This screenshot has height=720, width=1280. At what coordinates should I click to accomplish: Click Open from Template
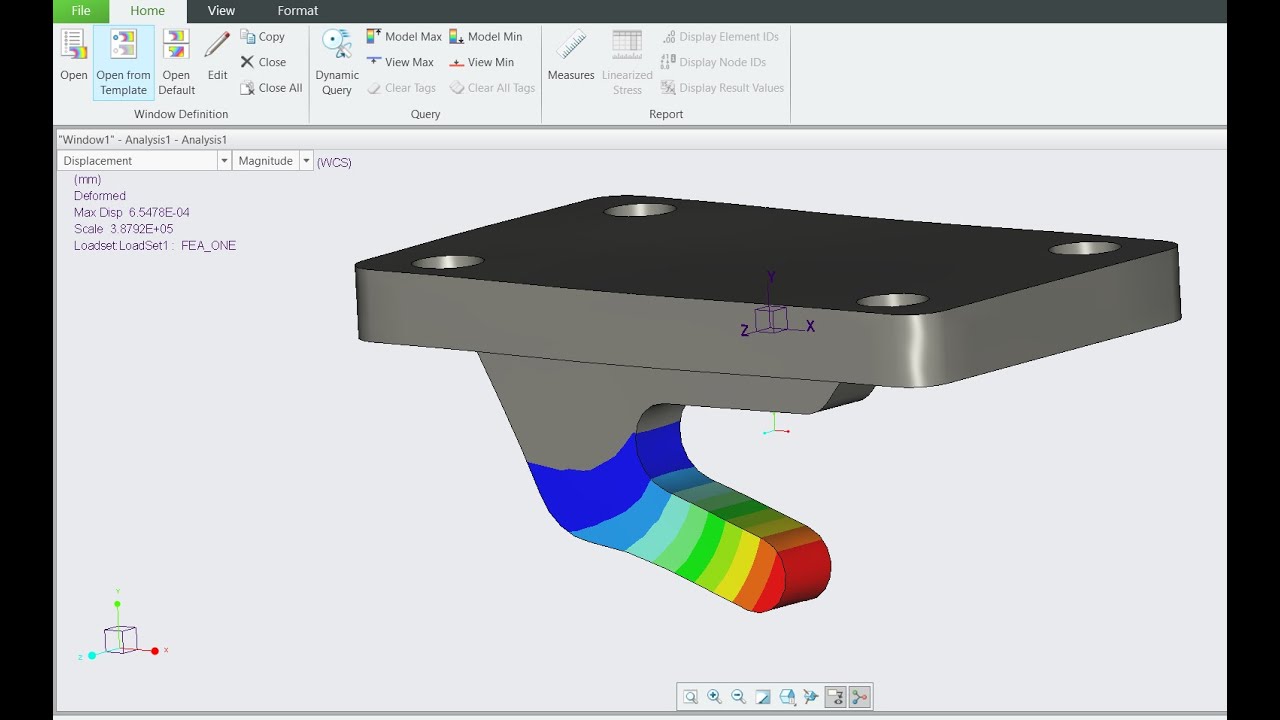pyautogui.click(x=124, y=62)
